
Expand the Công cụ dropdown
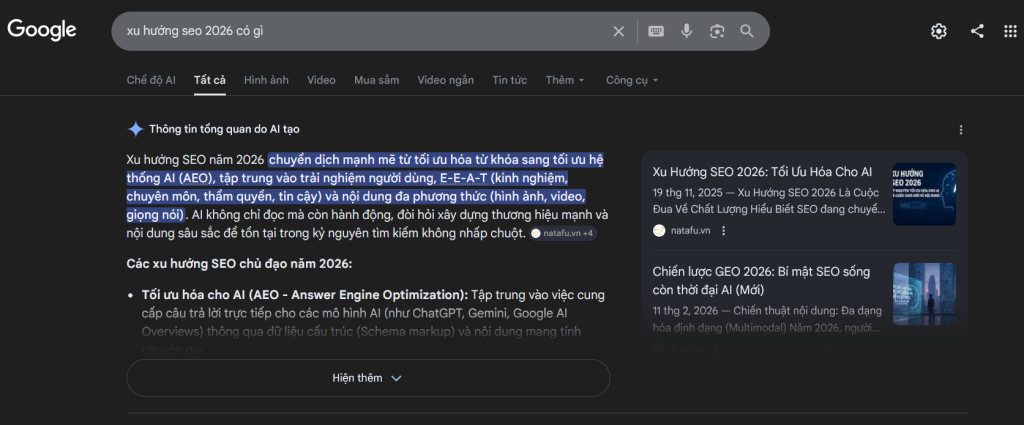(x=632, y=80)
